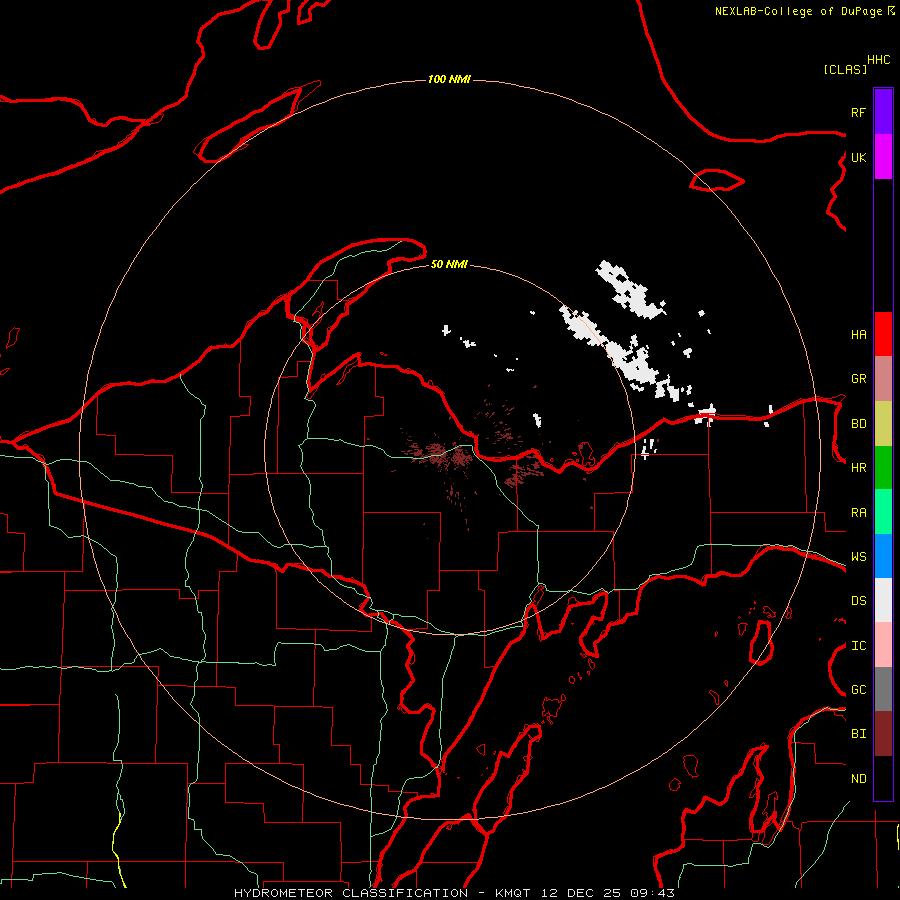Click the 'GC' legend label
The width and height of the screenshot is (900, 900).
tap(858, 690)
